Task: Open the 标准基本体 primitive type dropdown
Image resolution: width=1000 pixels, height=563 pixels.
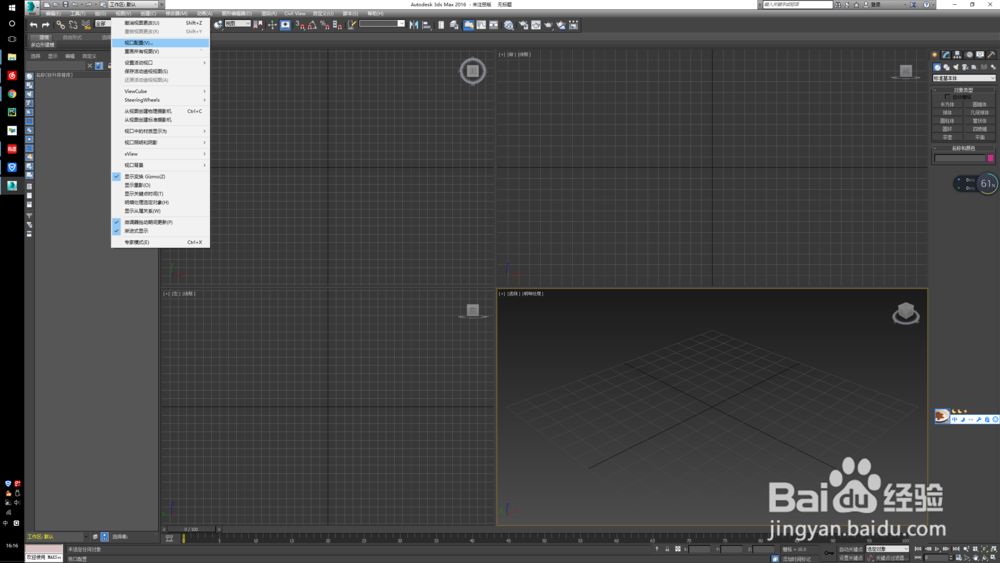Action: click(x=964, y=78)
